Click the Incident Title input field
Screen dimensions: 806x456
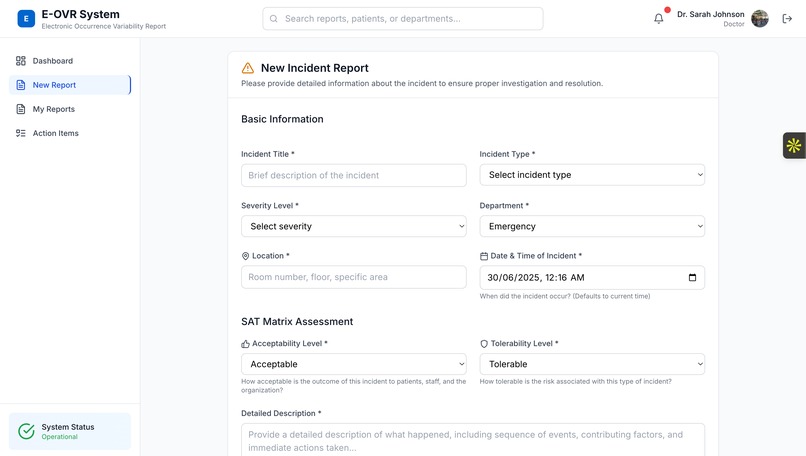click(x=354, y=175)
